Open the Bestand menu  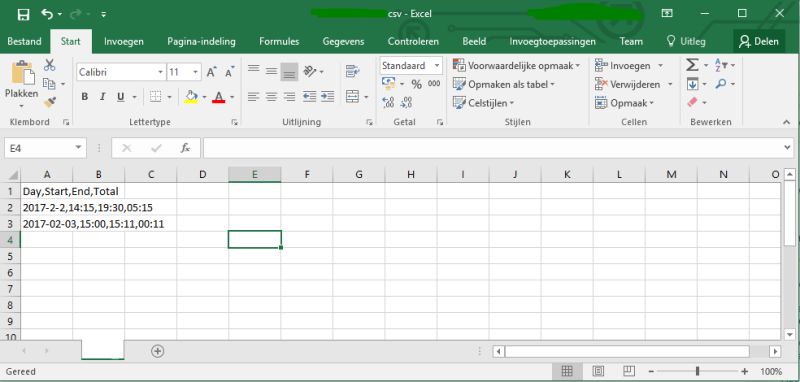pyautogui.click(x=24, y=41)
